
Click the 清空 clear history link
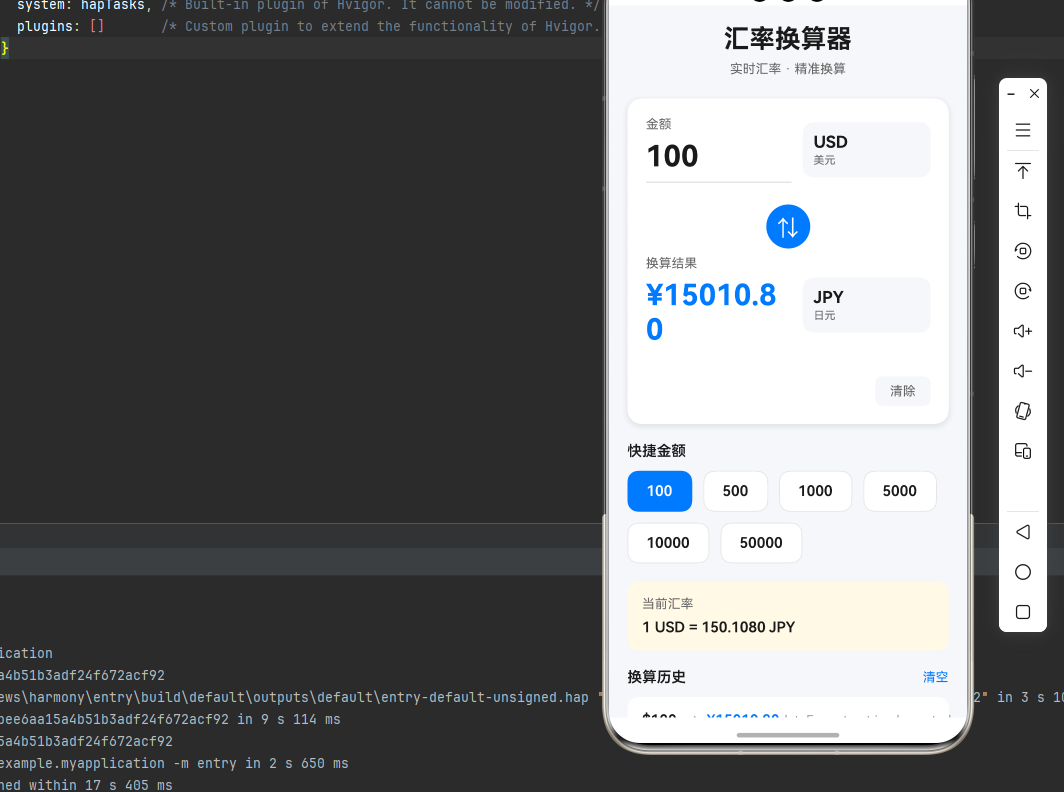935,677
